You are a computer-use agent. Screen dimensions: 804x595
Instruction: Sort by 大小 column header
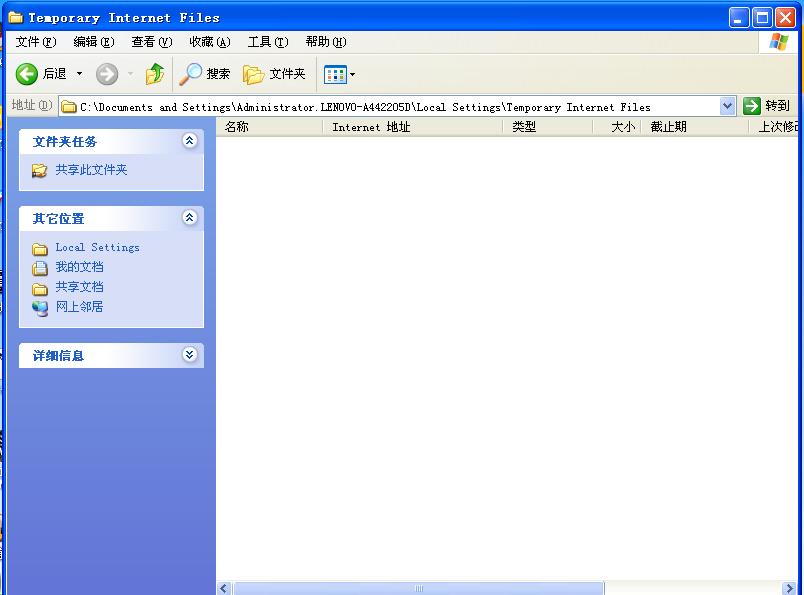(616, 127)
